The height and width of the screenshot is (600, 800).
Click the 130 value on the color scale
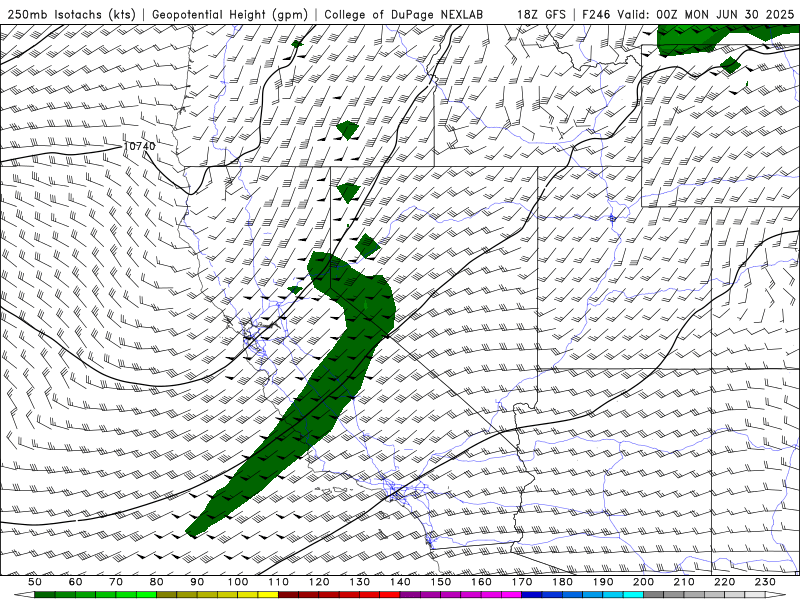[359, 582]
